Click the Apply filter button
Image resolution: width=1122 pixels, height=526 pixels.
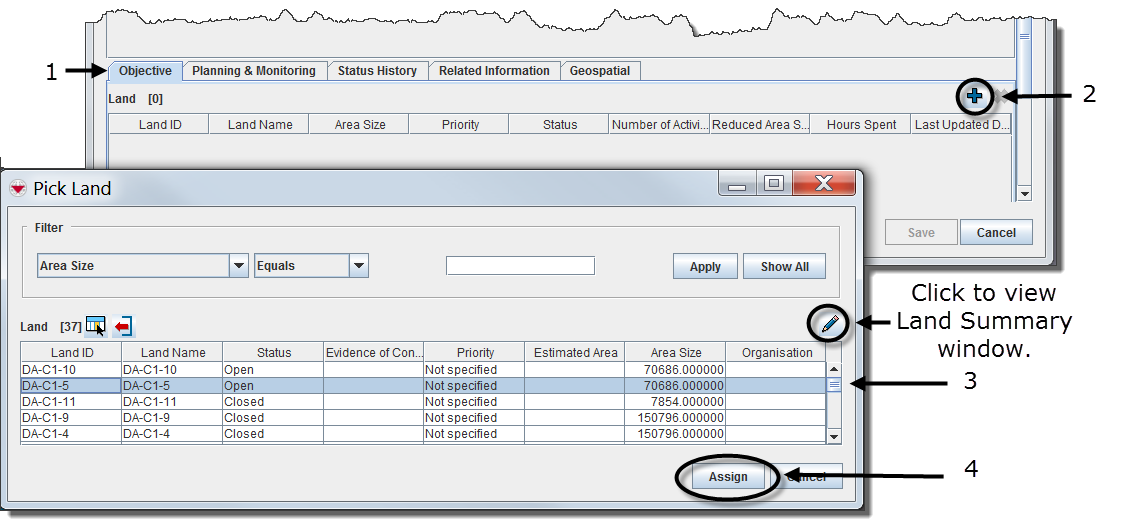(705, 267)
